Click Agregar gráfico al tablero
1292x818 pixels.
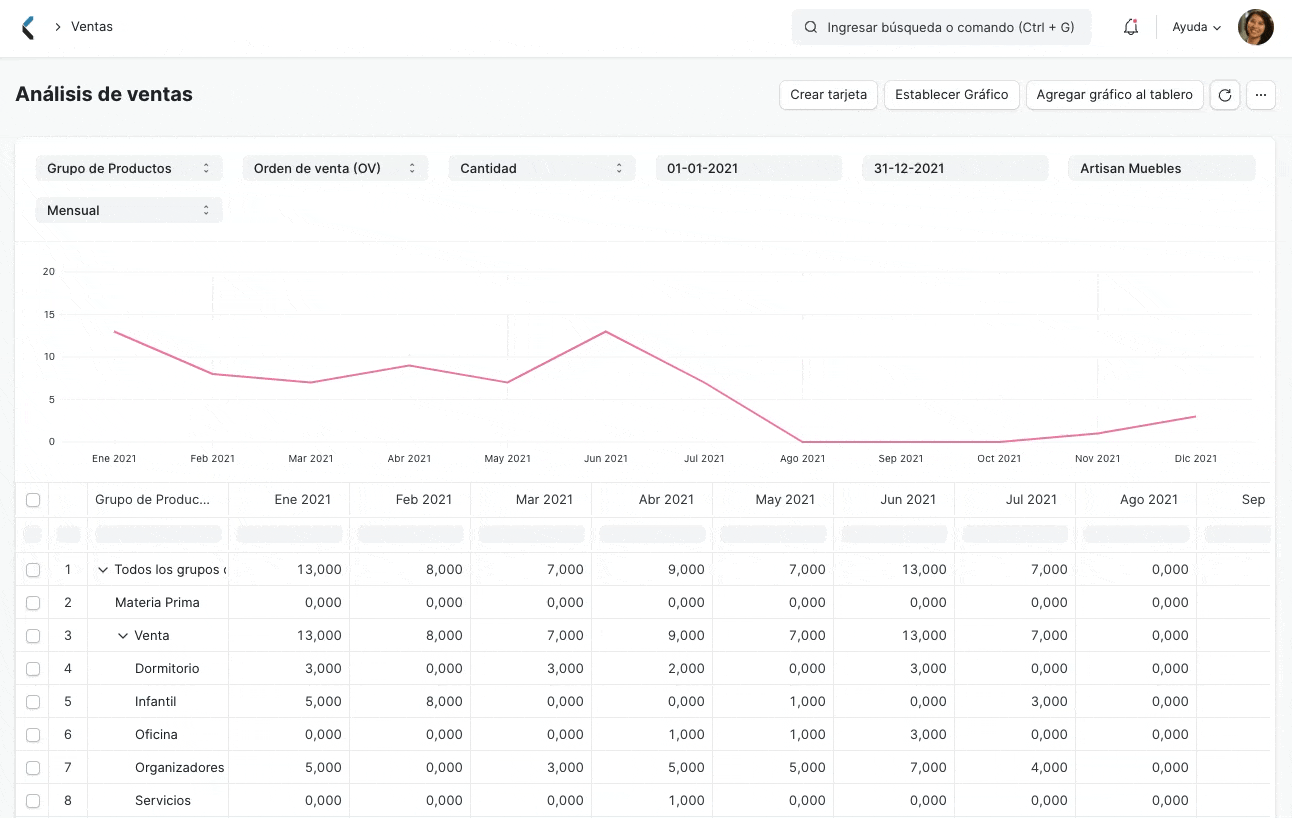1114,94
